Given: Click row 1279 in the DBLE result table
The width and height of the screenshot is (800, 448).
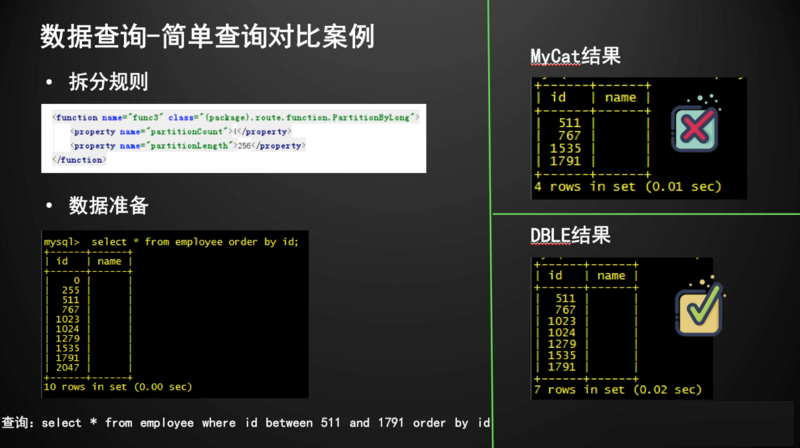Looking at the screenshot, I should pos(587,344).
